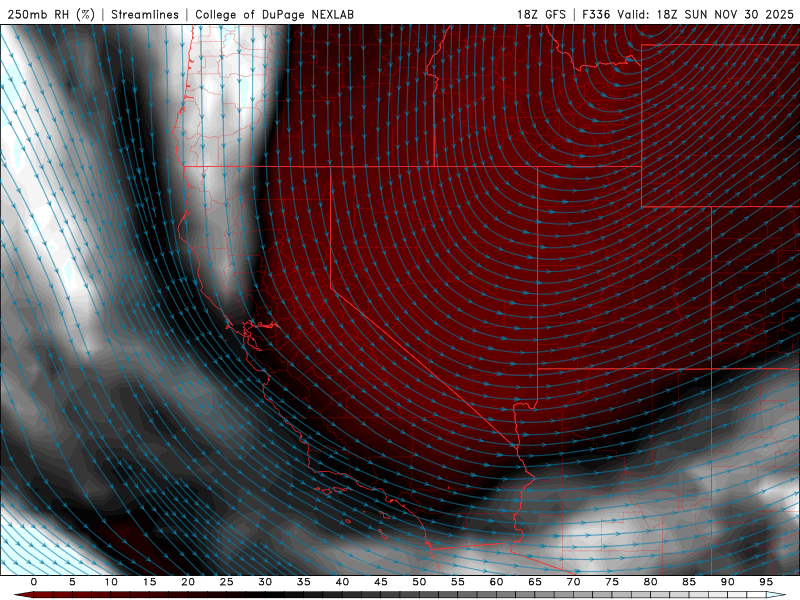The image size is (800, 600).
Task: Click the "F336" forecast hour text
Action: pos(596,14)
